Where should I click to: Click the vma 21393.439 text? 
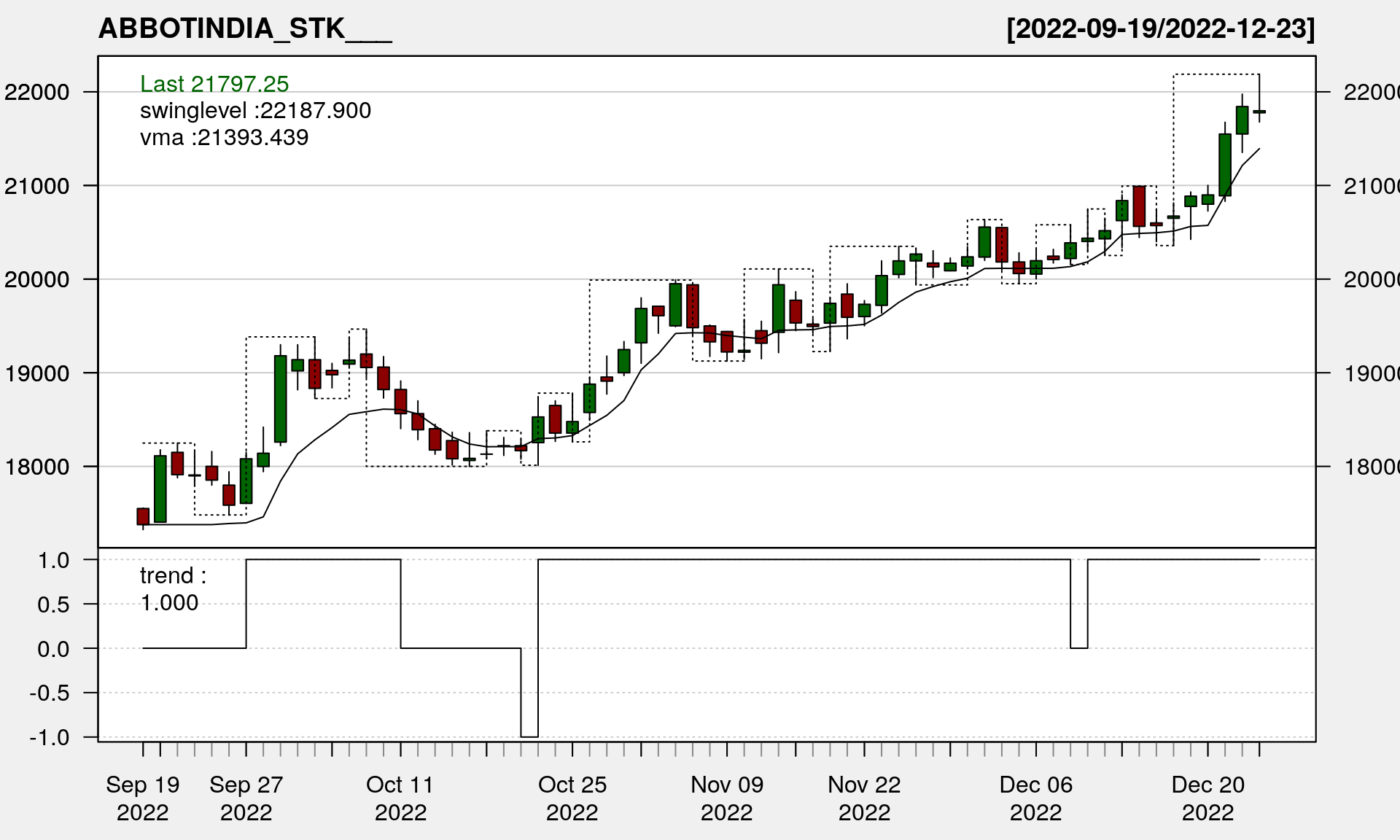[x=224, y=137]
